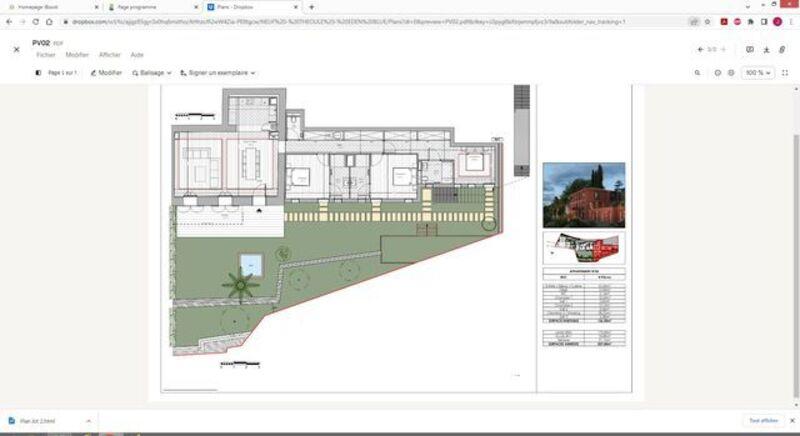This screenshot has height=436, width=800.
Task: Toggle the page thumbnails sidebar
Action: [x=39, y=73]
